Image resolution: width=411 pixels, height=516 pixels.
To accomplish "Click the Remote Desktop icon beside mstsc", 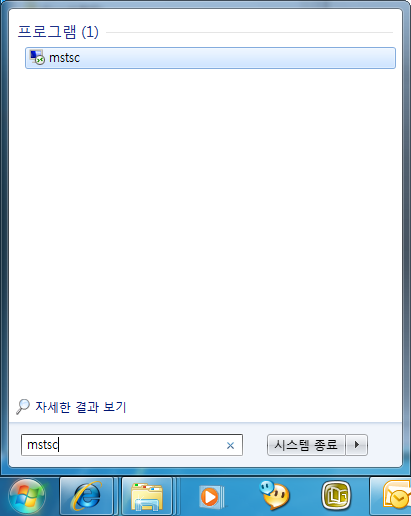I will click(37, 58).
